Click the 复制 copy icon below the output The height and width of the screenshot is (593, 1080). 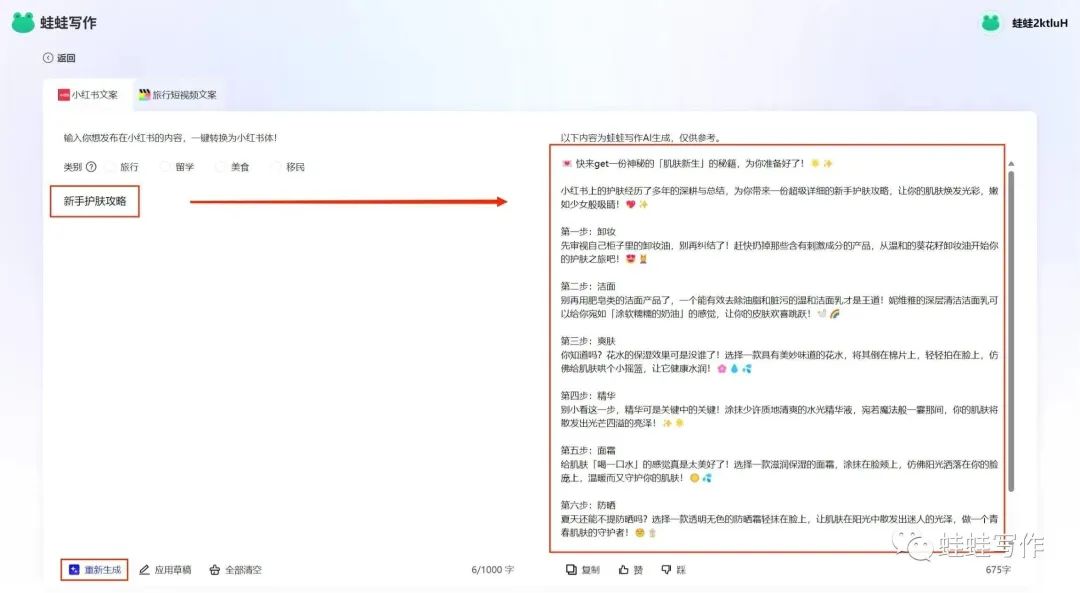[x=572, y=569]
